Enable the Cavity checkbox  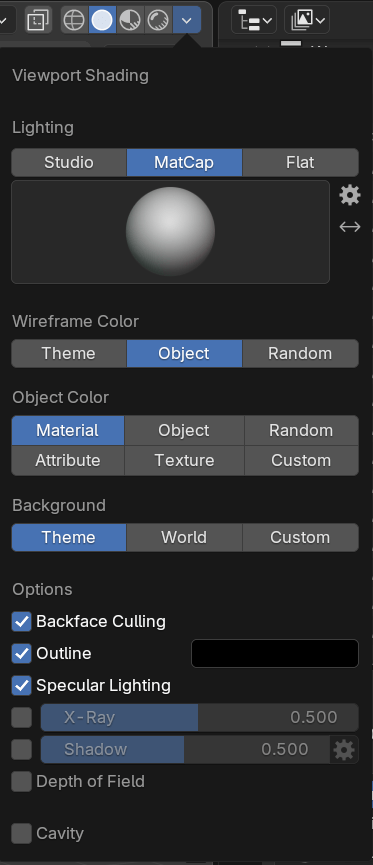(22, 834)
